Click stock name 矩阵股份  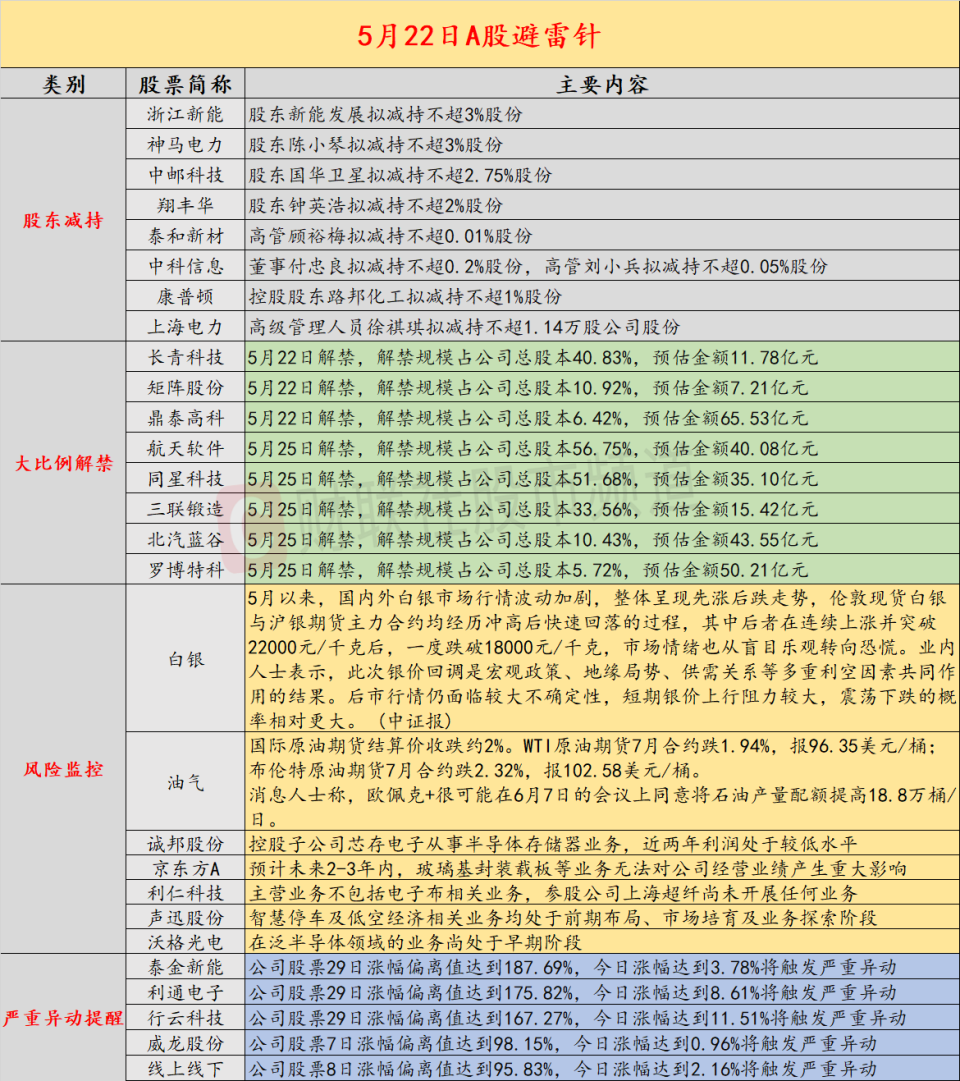(185, 387)
